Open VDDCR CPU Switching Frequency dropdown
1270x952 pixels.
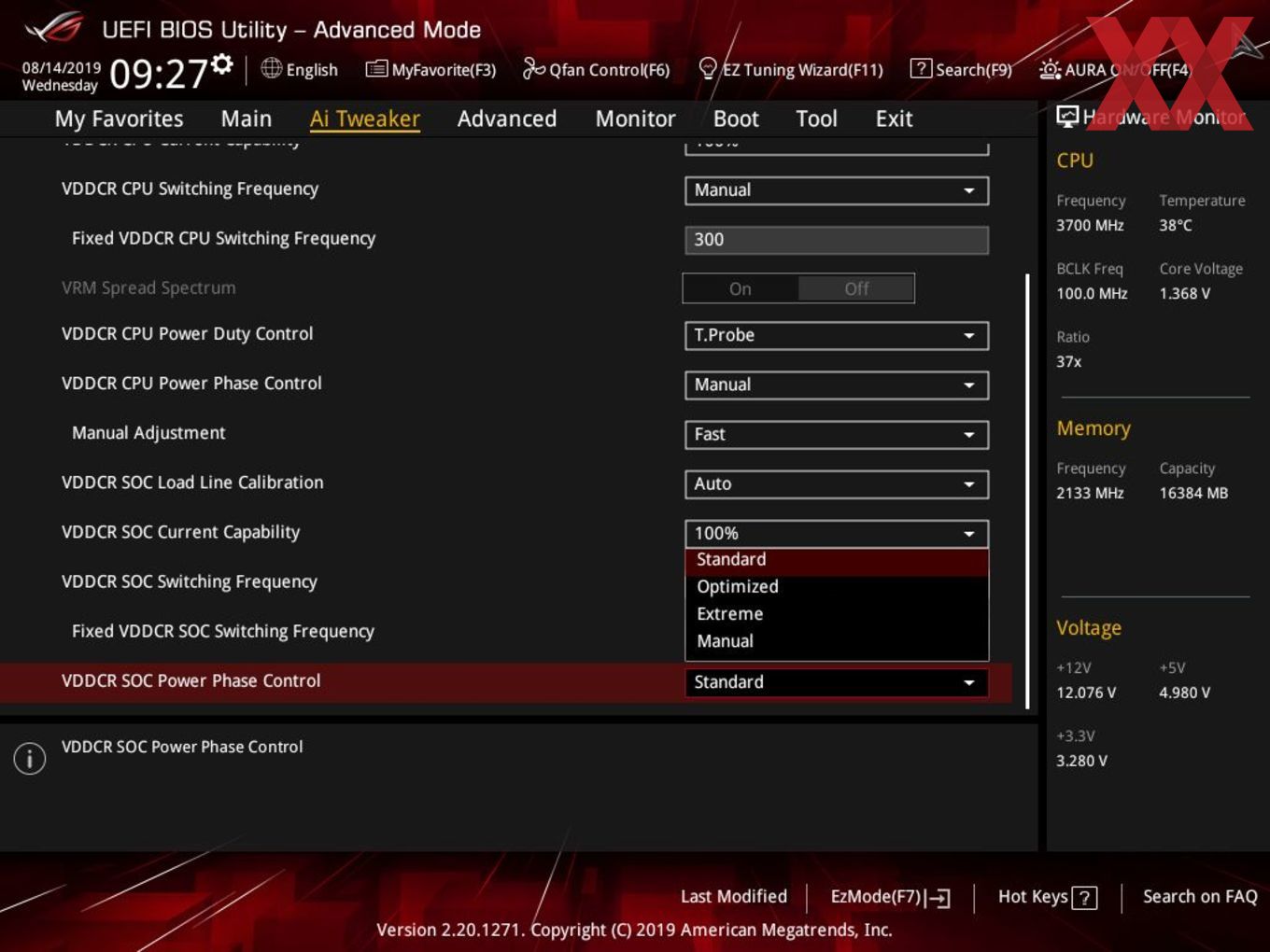pos(837,190)
